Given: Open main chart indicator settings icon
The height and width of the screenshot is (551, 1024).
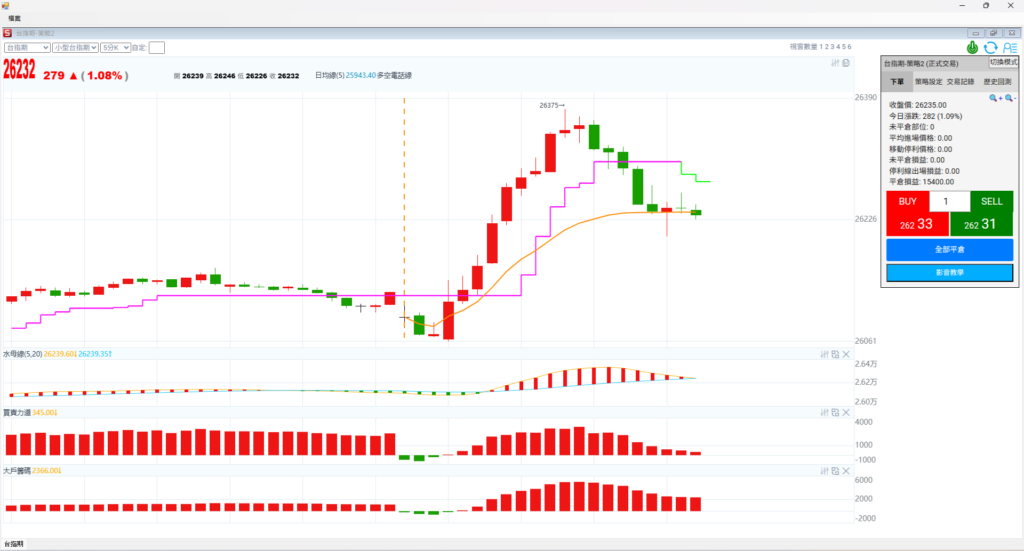Looking at the screenshot, I should [835, 63].
